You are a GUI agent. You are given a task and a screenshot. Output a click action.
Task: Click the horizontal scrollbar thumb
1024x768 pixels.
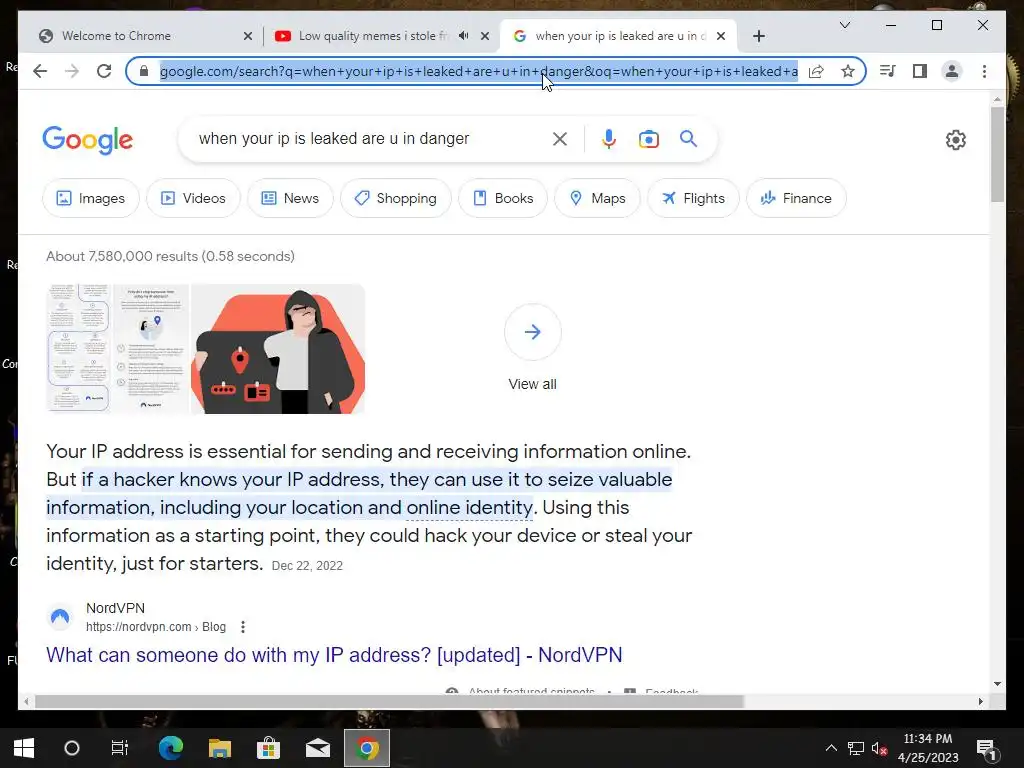(389, 701)
